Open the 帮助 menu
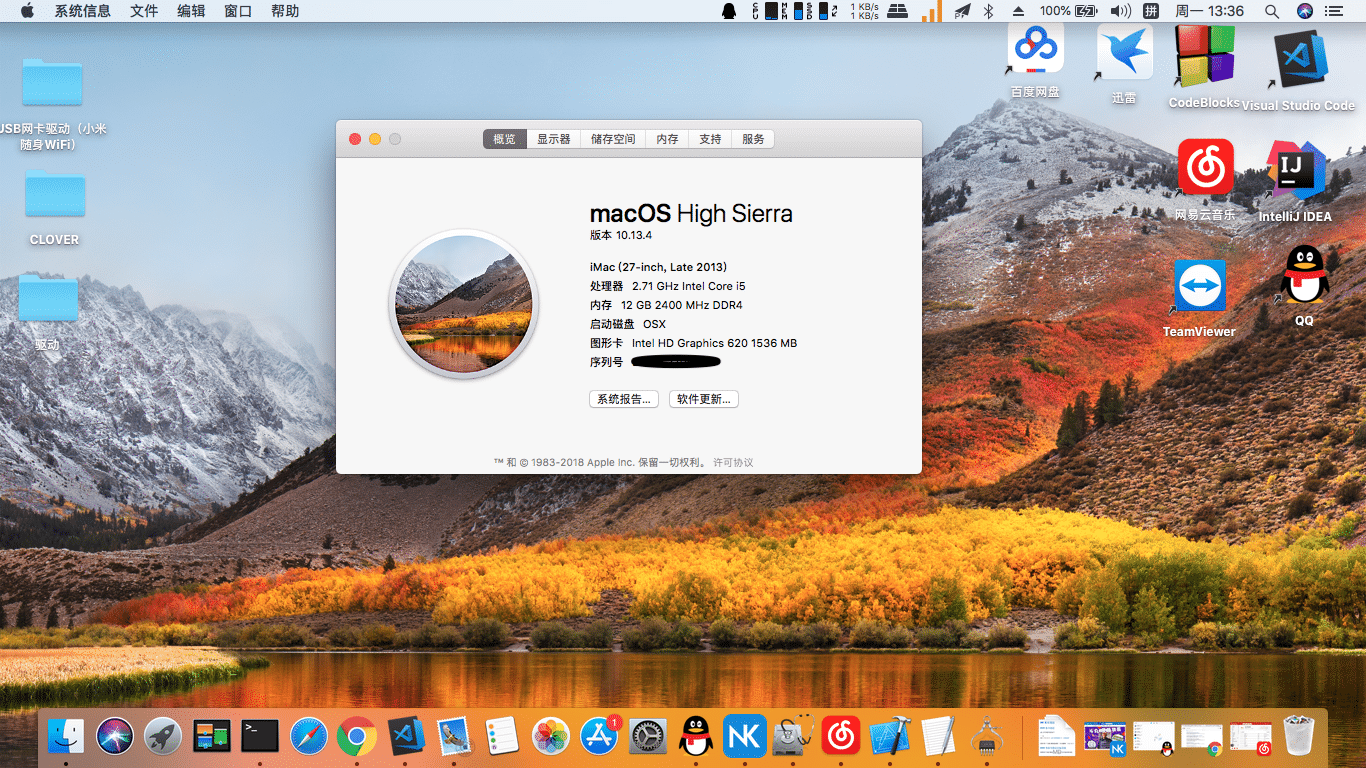1366x768 pixels. (x=285, y=11)
